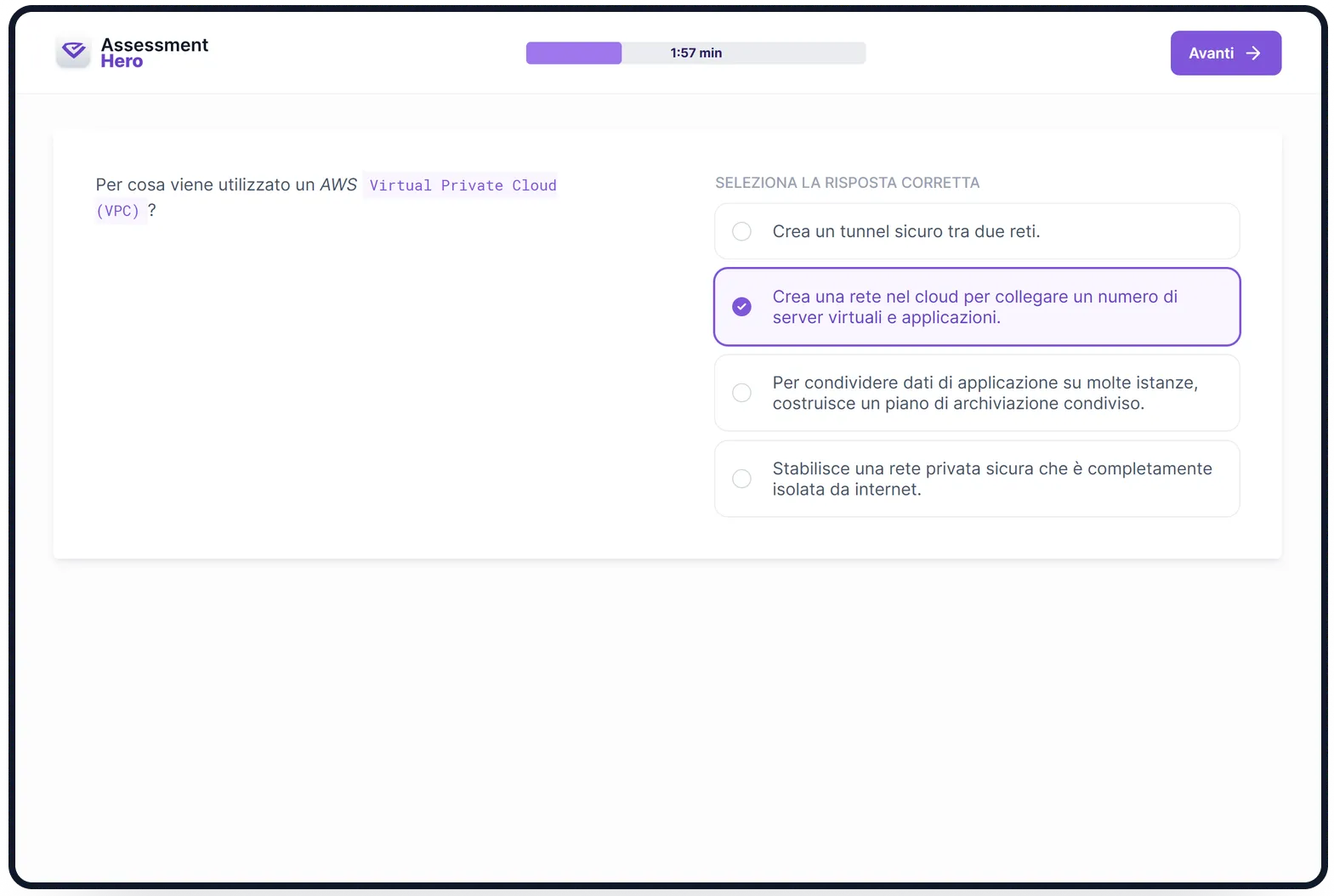Click the time remaining progress bar

(695, 53)
